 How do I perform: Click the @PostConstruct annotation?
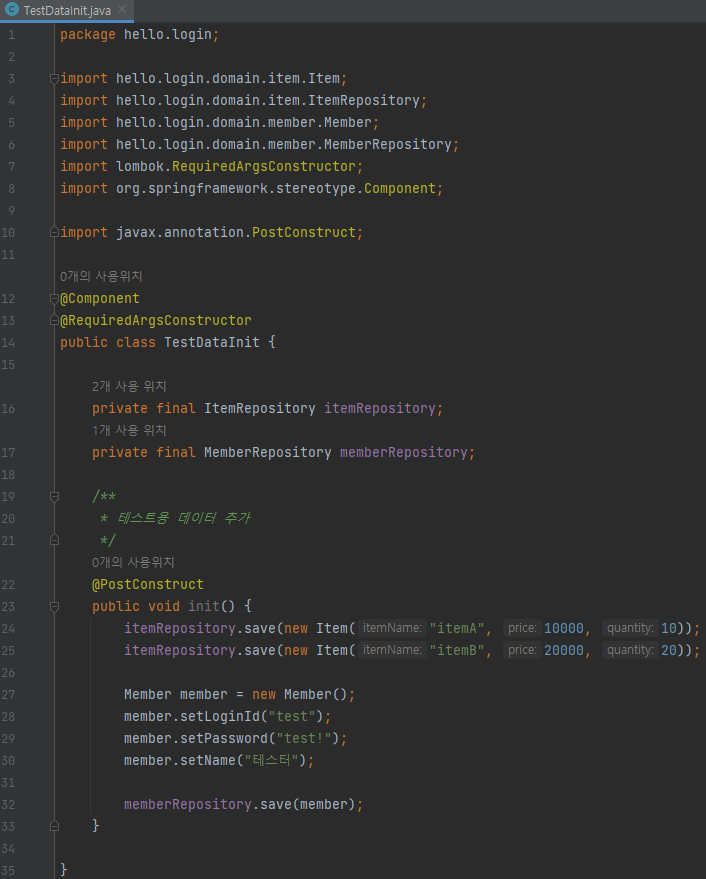tap(147, 584)
